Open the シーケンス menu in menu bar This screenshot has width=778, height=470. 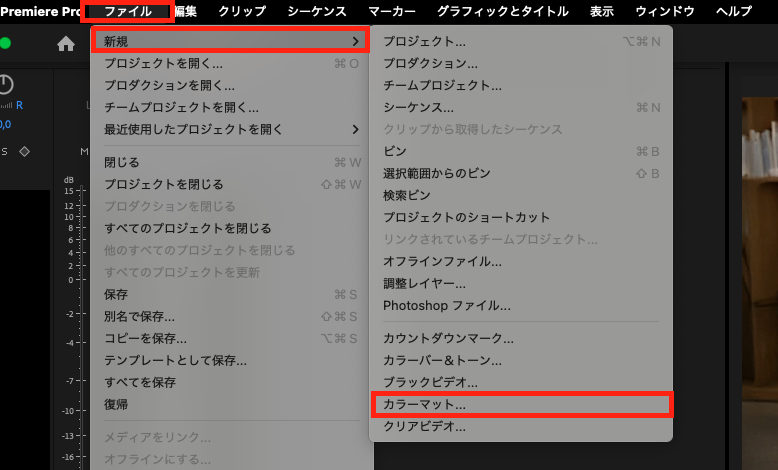(316, 12)
